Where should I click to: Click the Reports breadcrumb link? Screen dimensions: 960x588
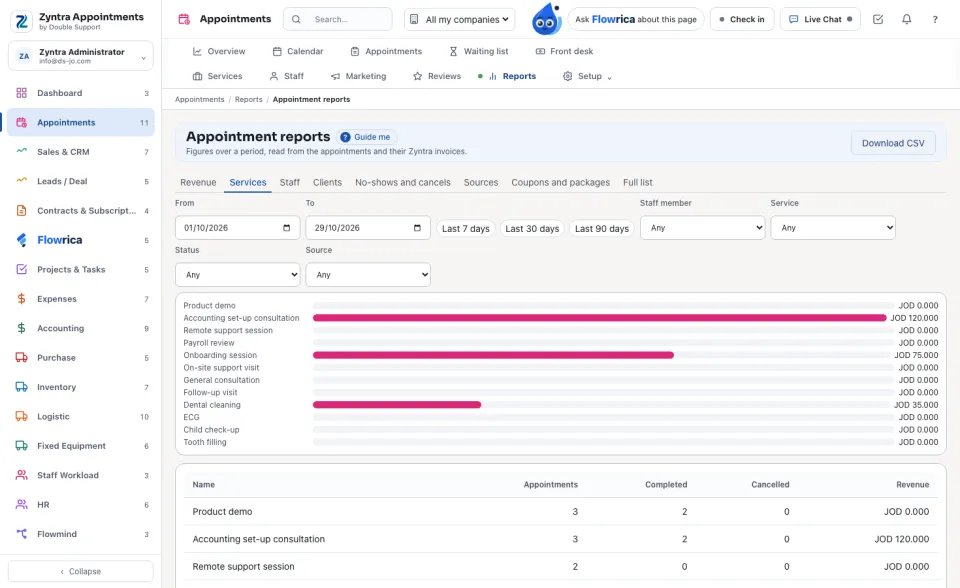point(249,99)
